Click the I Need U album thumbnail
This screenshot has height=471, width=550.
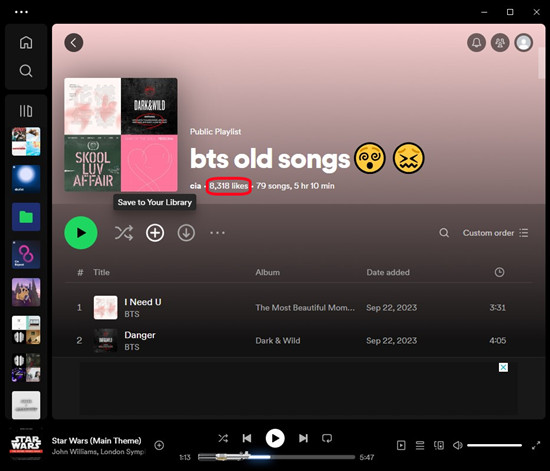click(106, 308)
